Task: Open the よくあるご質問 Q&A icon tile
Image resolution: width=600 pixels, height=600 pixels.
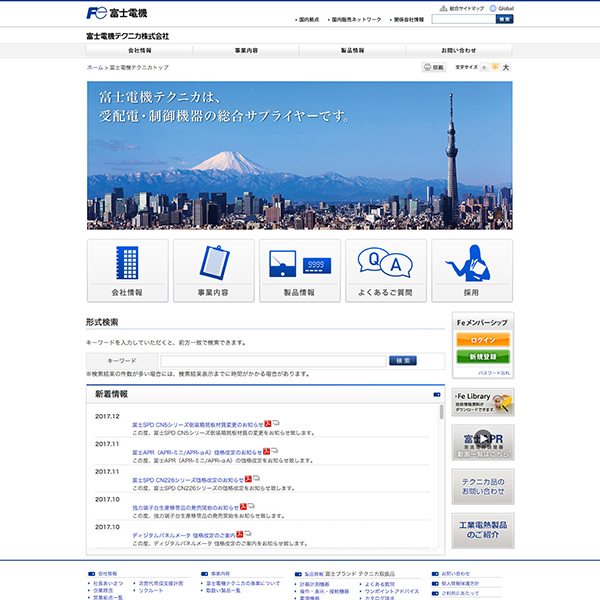Action: [386, 271]
